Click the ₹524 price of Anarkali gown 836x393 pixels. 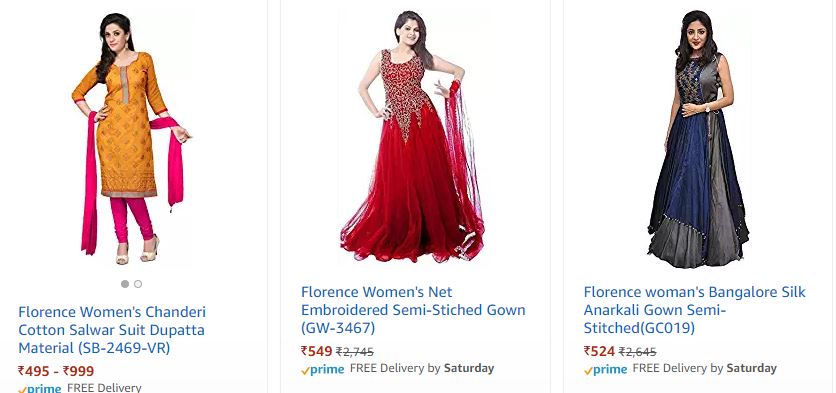[599, 351]
